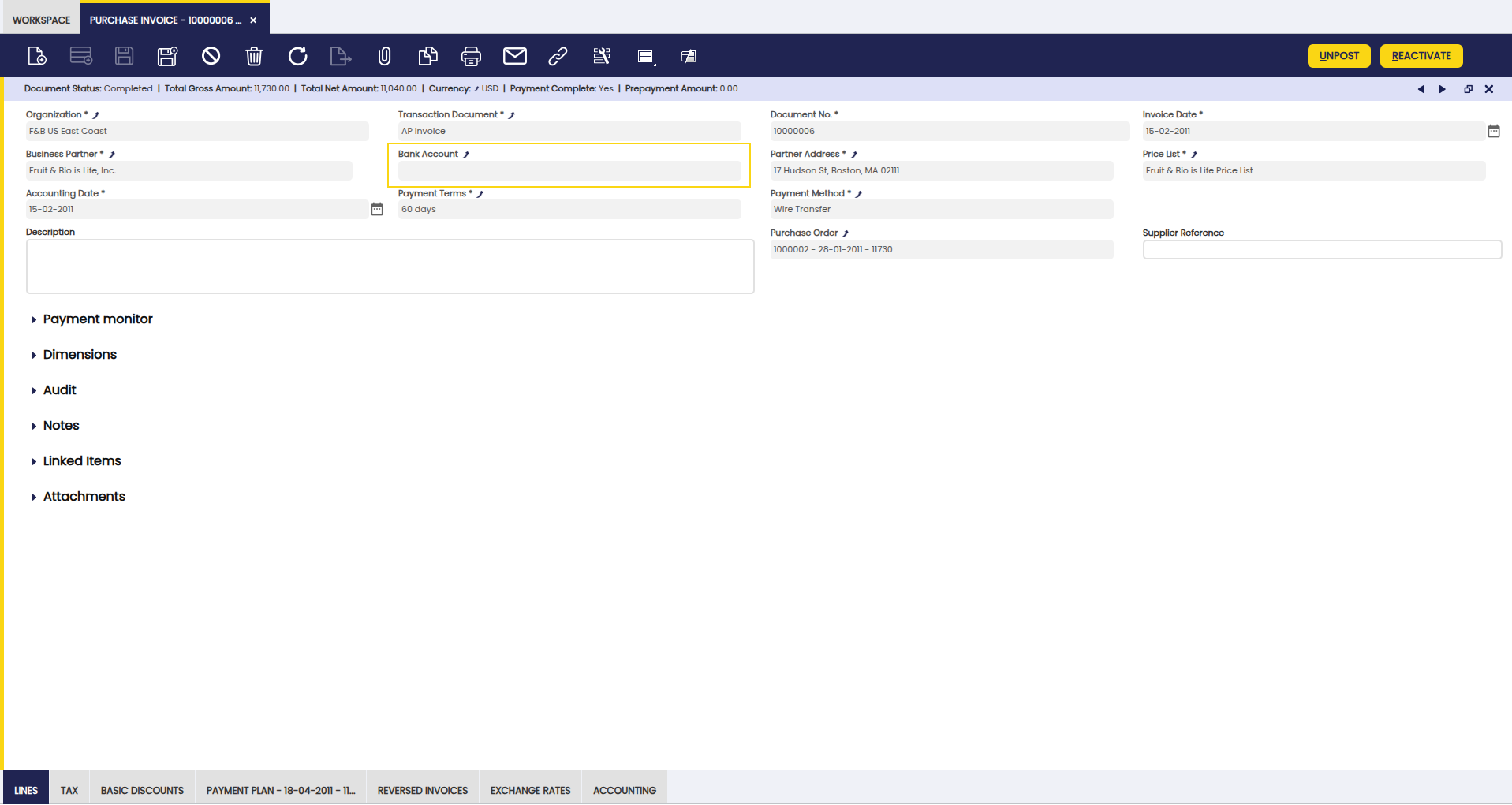Viewport: 1512px width, 805px height.
Task: Go to the next record arrow
Action: (1443, 89)
